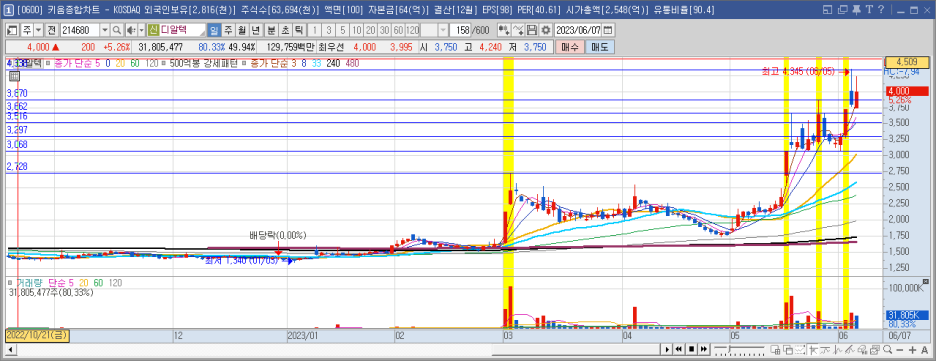936x361 pixels.
Task: Zoom out chart with the minus icon
Action: [x=901, y=350]
